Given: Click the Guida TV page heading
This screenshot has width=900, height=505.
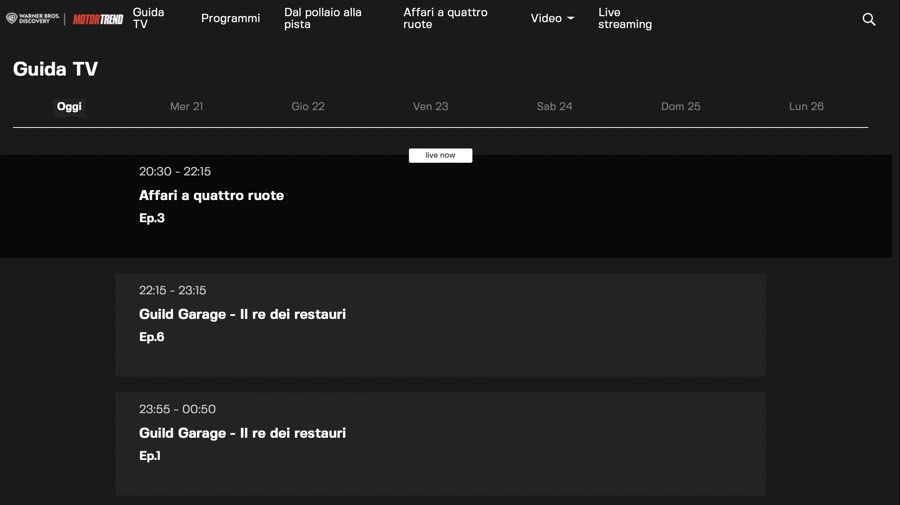Looking at the screenshot, I should (55, 69).
